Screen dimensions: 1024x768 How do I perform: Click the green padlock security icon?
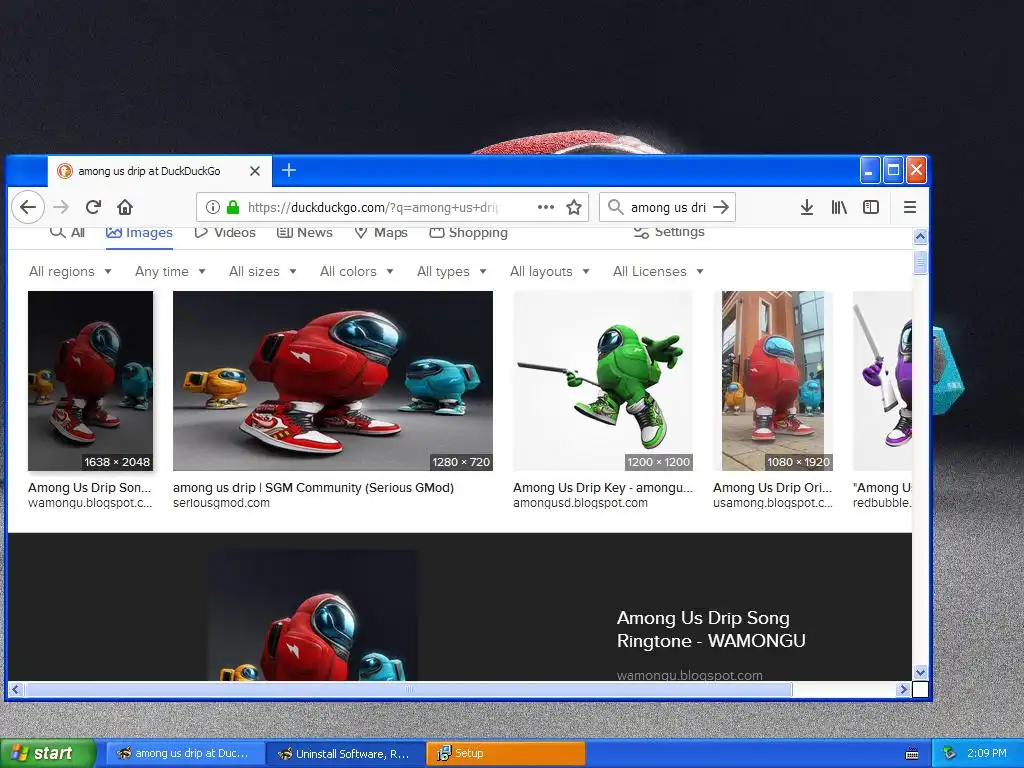pos(232,207)
